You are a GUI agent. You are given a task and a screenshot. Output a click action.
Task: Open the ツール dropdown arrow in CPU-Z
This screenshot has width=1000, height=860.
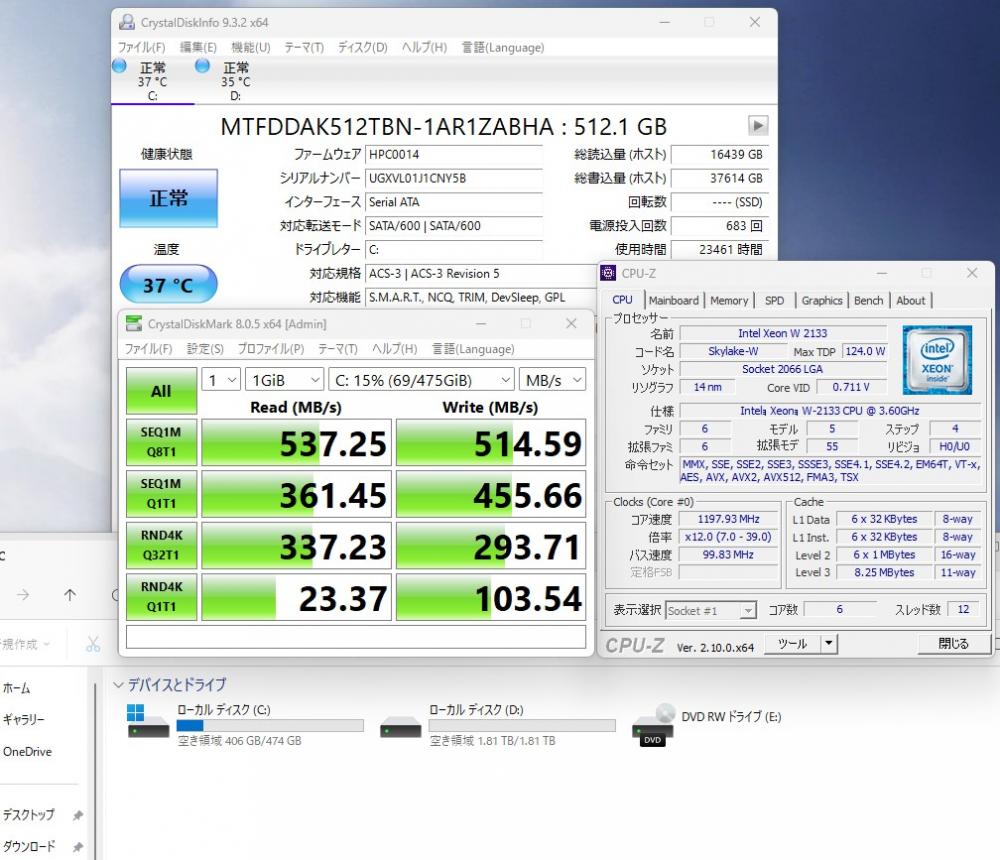pos(828,643)
